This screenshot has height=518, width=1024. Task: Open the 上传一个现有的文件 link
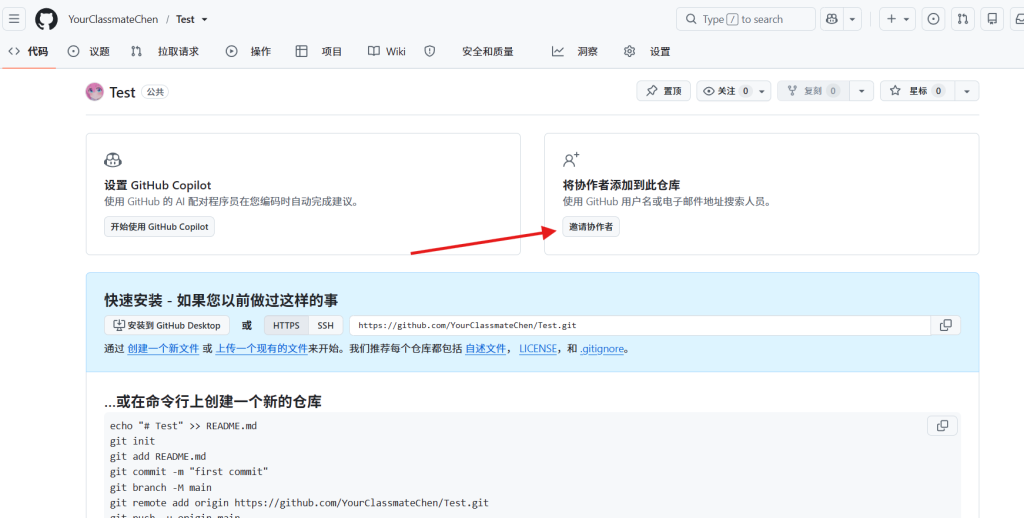pyautogui.click(x=262, y=349)
